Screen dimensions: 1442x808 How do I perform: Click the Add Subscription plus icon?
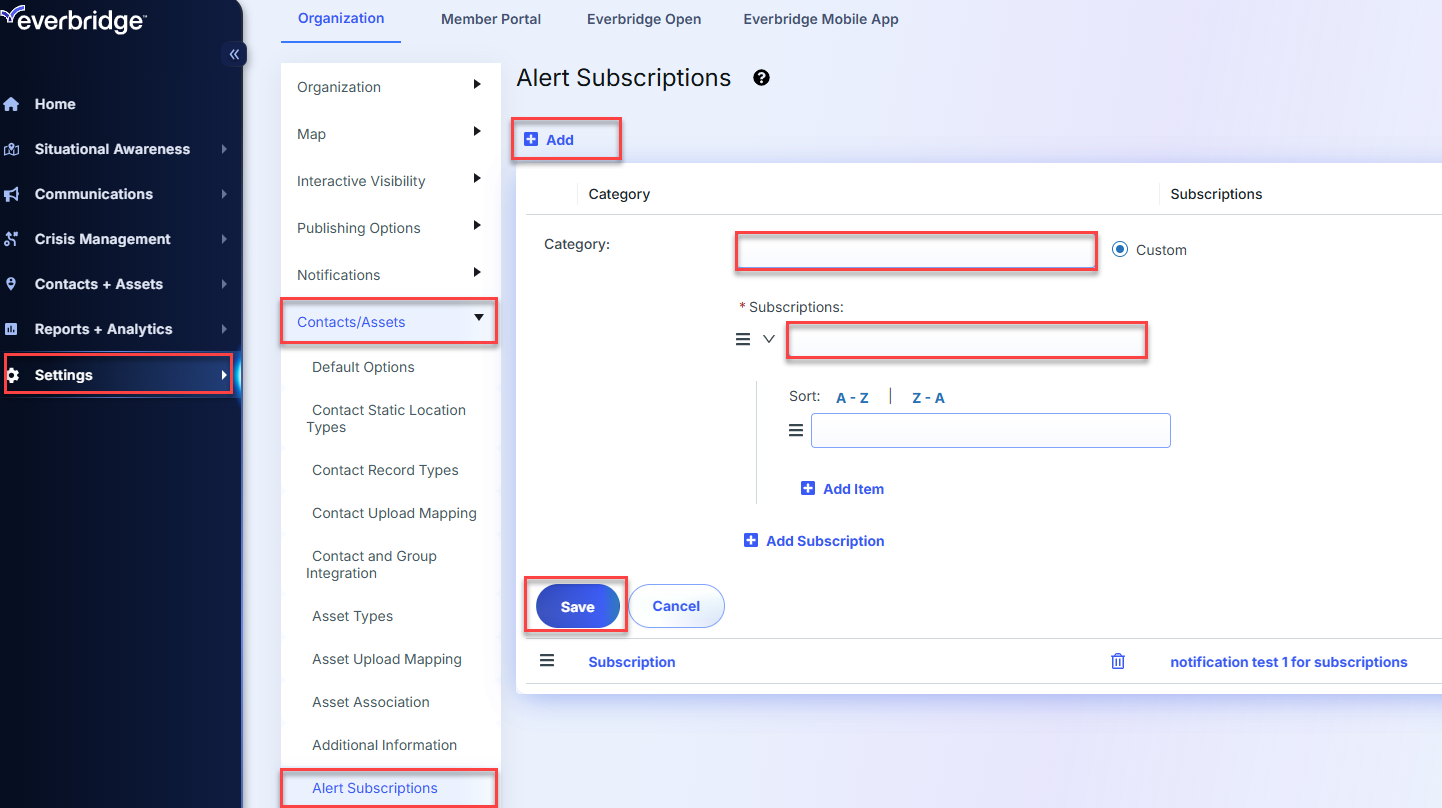751,541
